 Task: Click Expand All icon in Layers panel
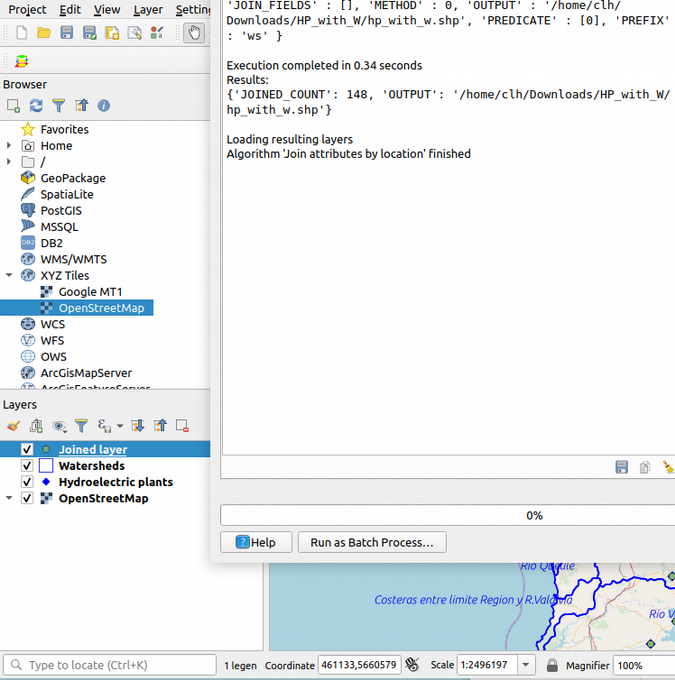click(138, 426)
